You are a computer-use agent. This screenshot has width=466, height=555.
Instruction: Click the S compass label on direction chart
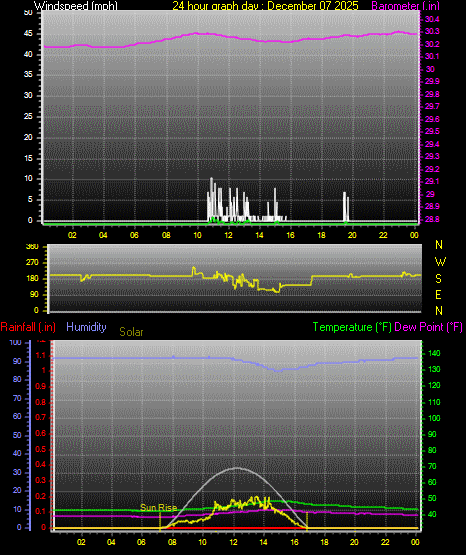[x=438, y=279]
